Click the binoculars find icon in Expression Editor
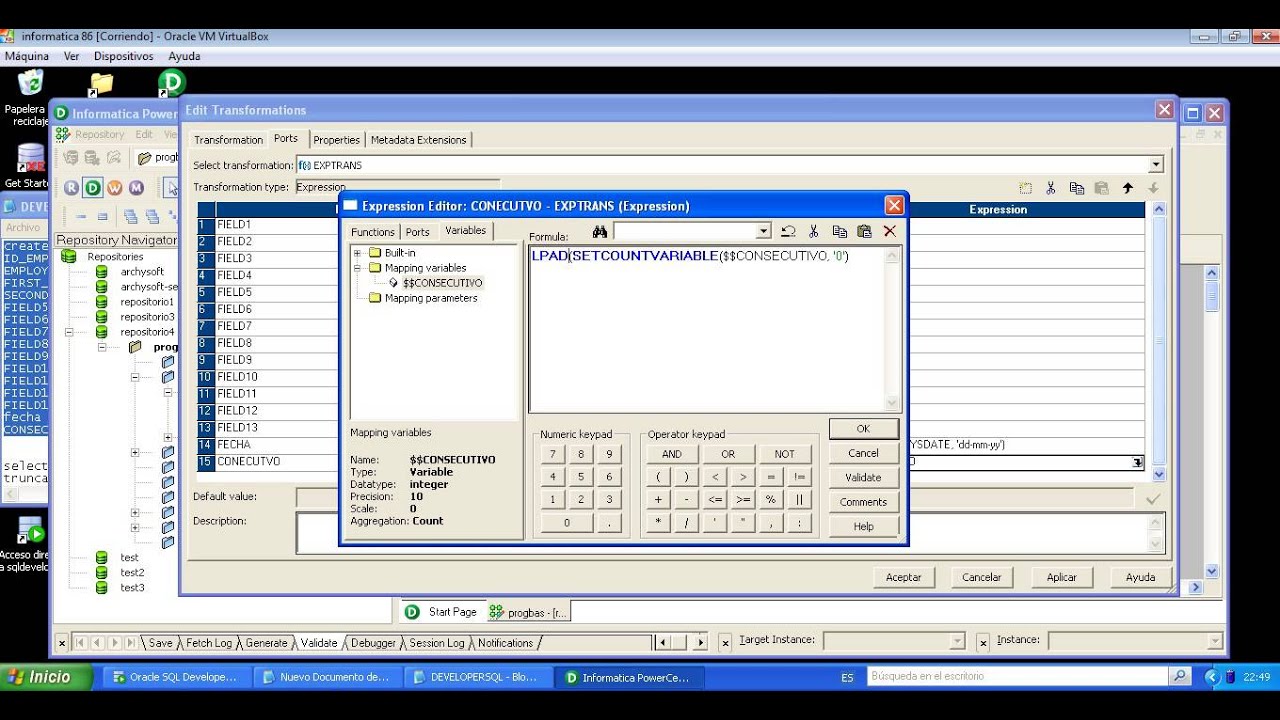 click(x=600, y=231)
